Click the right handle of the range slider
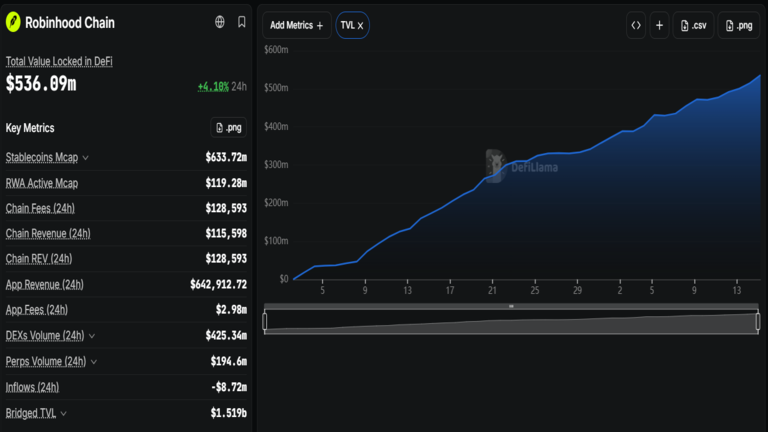 click(x=758, y=321)
